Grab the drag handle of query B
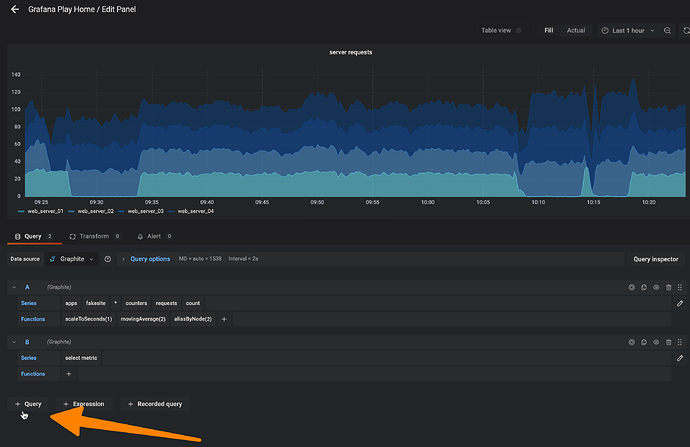The width and height of the screenshot is (690, 447). [680, 342]
